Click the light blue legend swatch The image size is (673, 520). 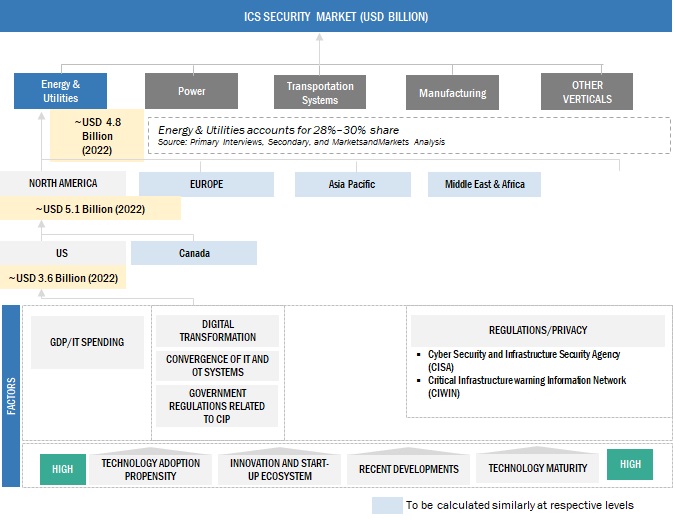coord(386,505)
